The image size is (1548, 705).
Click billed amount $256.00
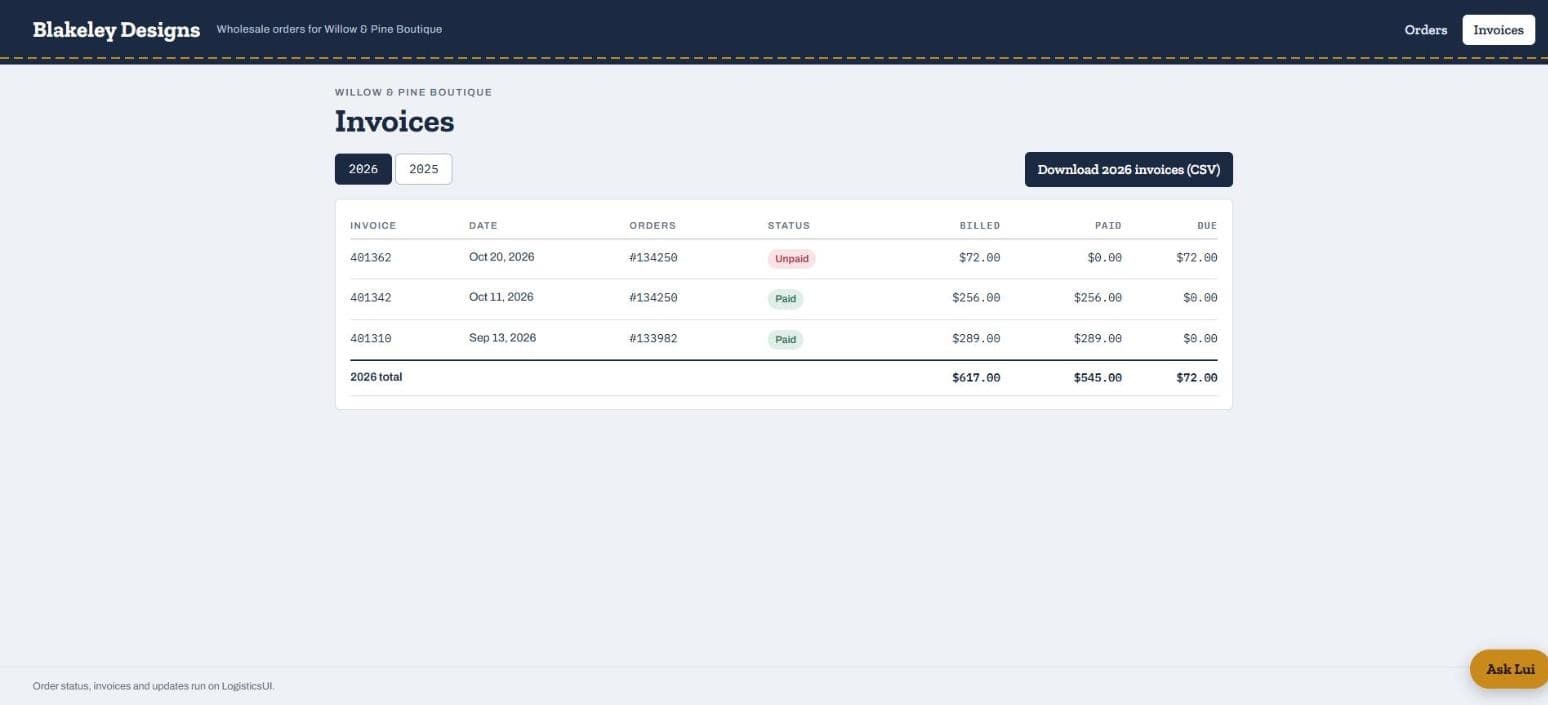pyautogui.click(x=976, y=298)
